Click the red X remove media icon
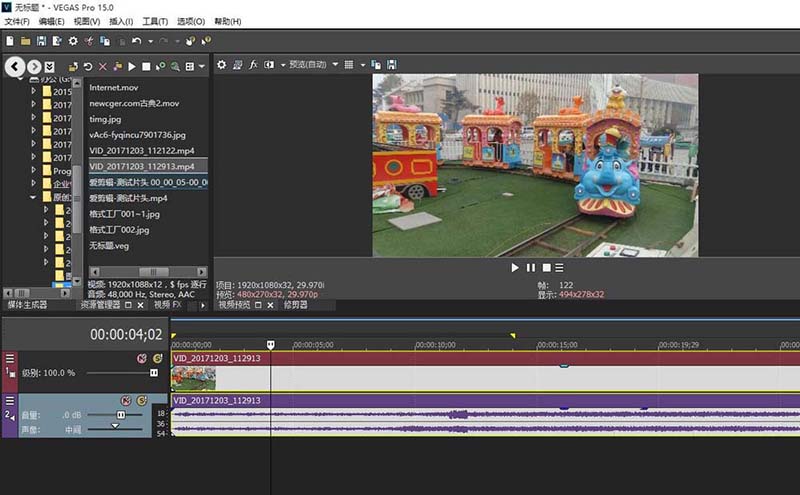The width and height of the screenshot is (800, 495). point(102,66)
